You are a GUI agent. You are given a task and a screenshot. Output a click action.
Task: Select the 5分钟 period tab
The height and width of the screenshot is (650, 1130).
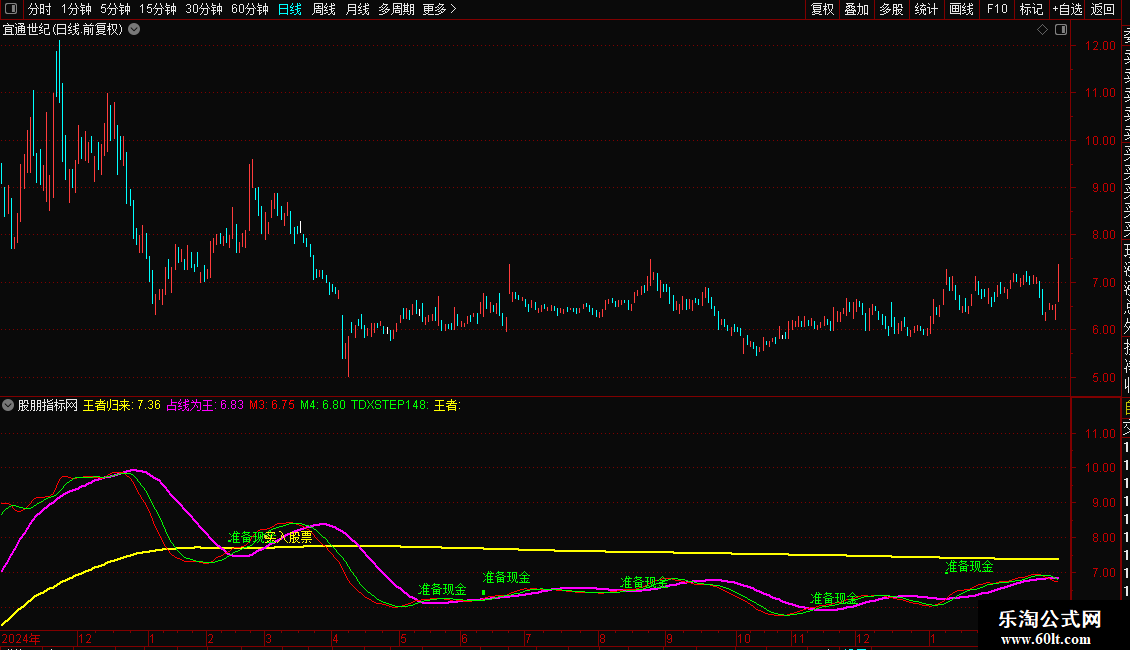point(115,9)
